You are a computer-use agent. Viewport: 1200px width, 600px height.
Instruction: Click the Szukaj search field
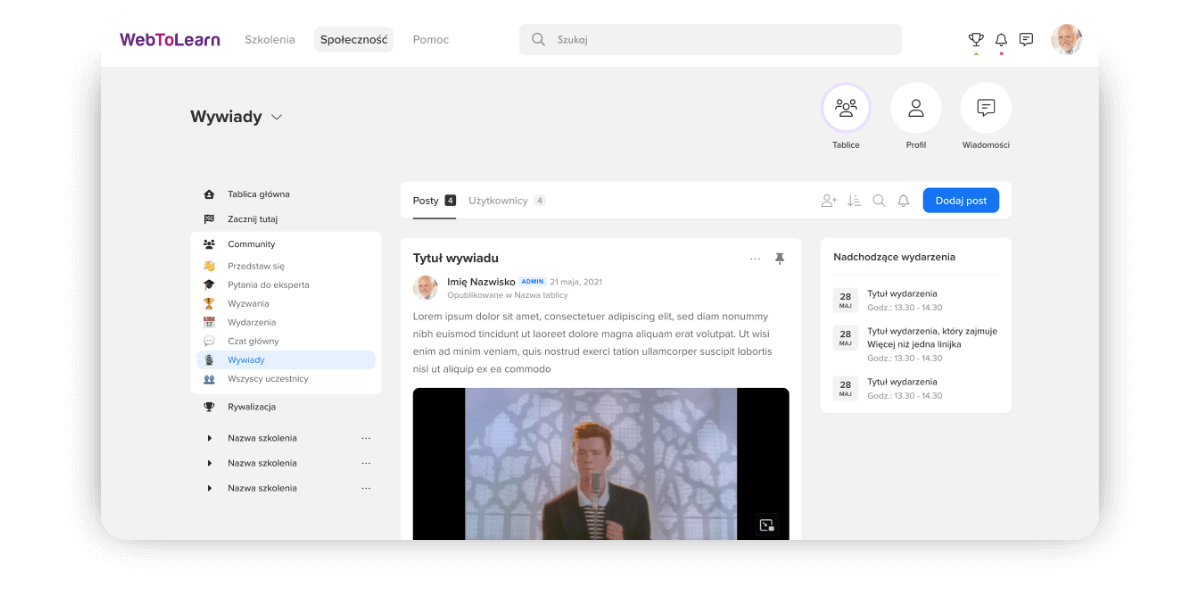click(x=710, y=40)
